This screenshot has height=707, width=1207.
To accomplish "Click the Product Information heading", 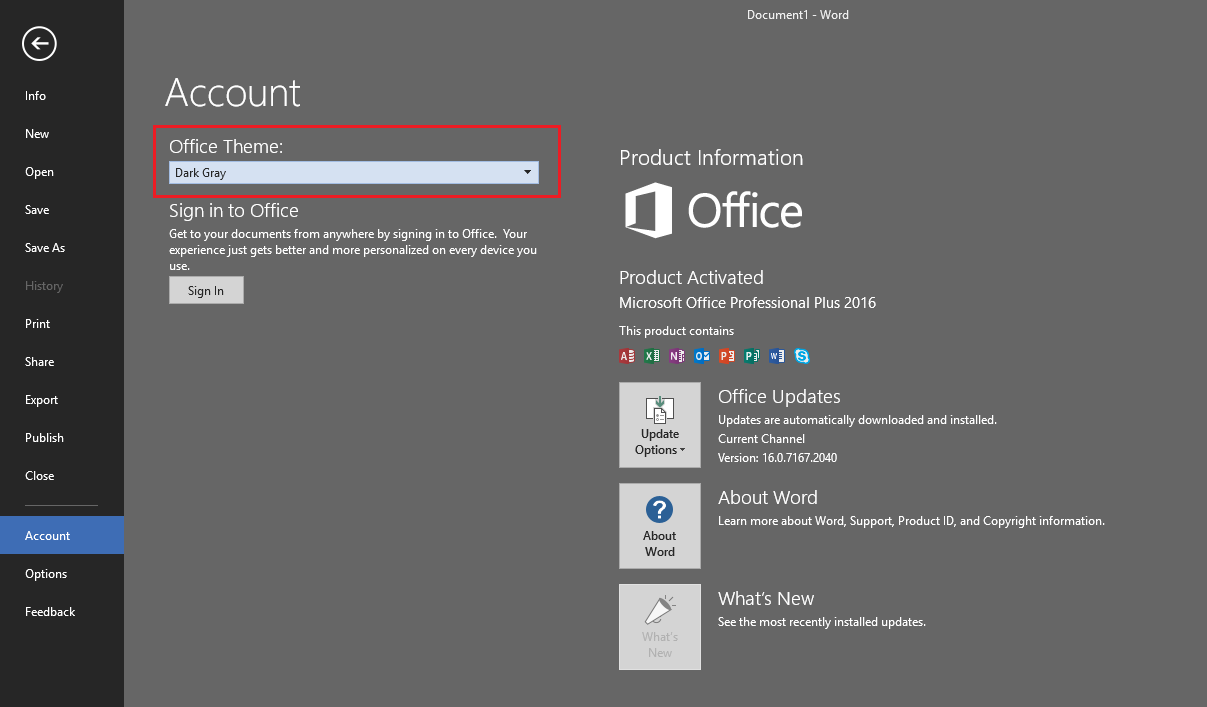I will (x=711, y=158).
